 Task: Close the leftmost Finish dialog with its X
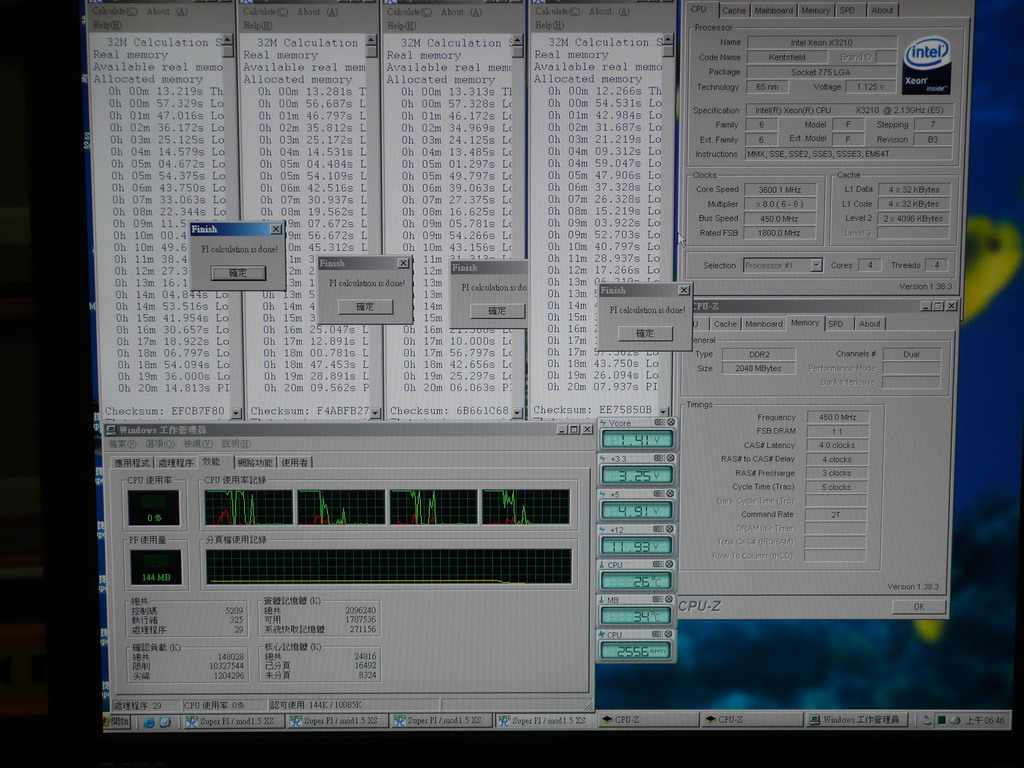point(276,229)
